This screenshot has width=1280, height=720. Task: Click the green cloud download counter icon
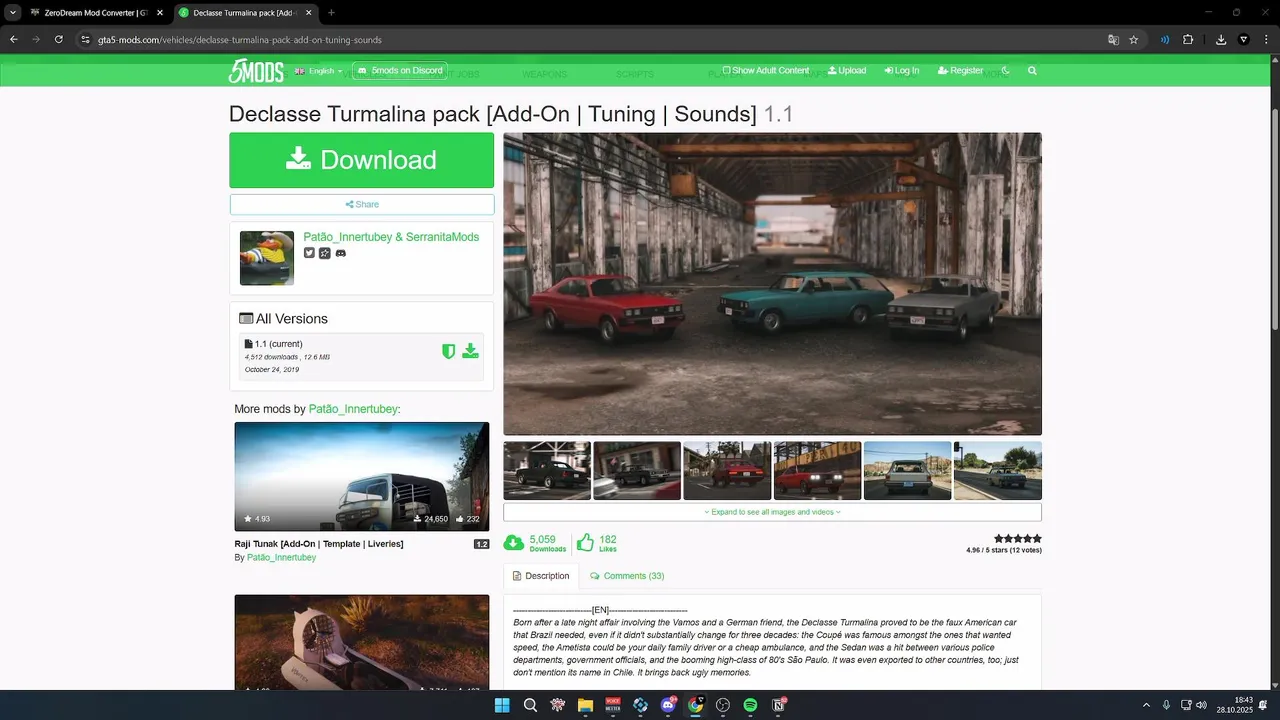tap(513, 543)
